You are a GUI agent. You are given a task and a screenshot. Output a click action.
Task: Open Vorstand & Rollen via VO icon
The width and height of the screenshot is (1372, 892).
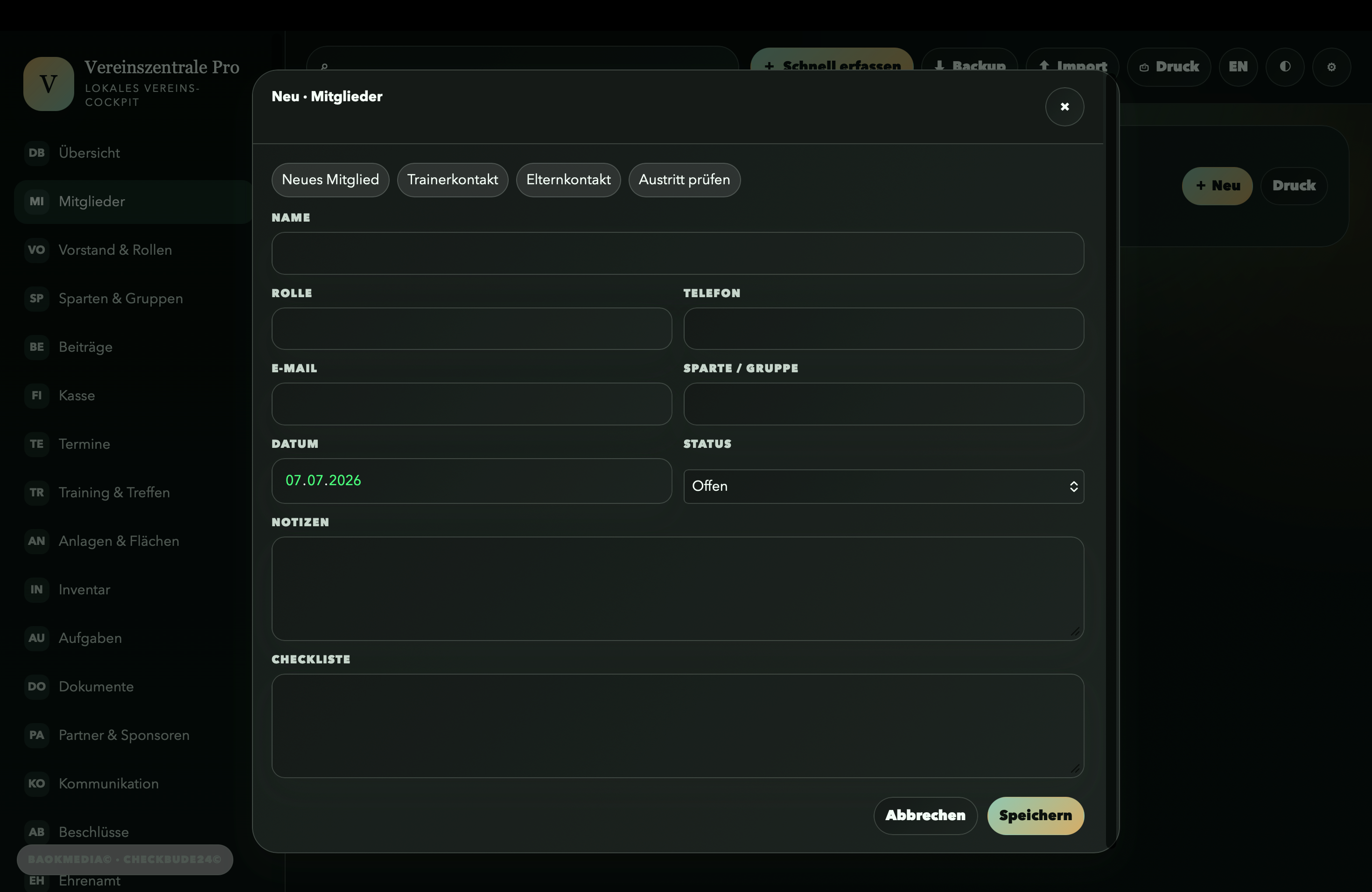pos(36,250)
